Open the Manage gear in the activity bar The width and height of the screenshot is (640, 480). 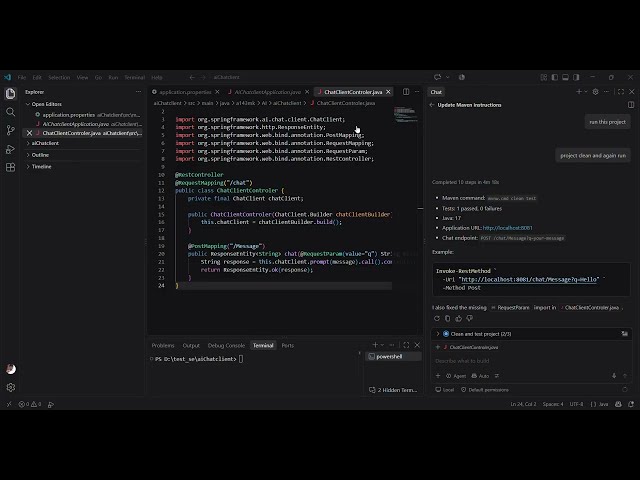[11, 387]
